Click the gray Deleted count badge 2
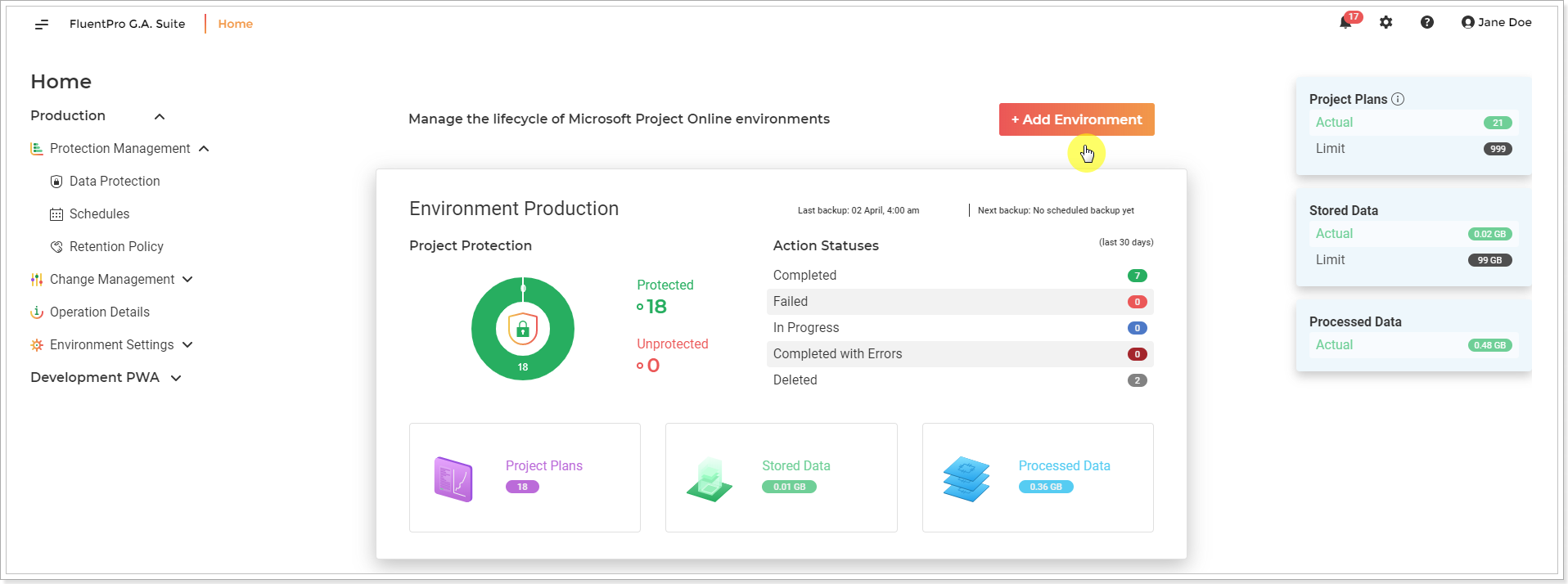 (x=1138, y=380)
